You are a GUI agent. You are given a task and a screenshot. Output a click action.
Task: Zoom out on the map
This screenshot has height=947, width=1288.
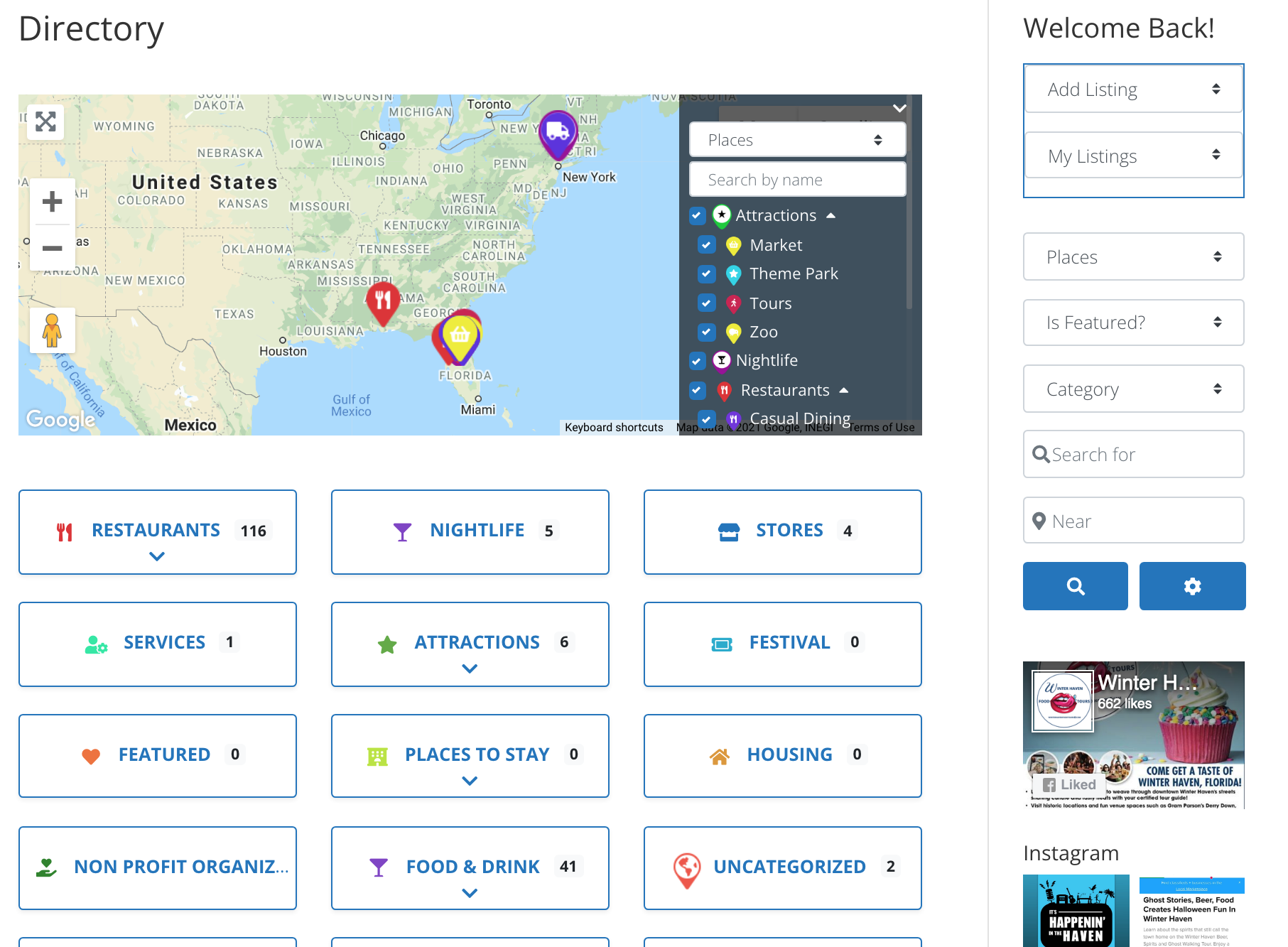[x=52, y=248]
